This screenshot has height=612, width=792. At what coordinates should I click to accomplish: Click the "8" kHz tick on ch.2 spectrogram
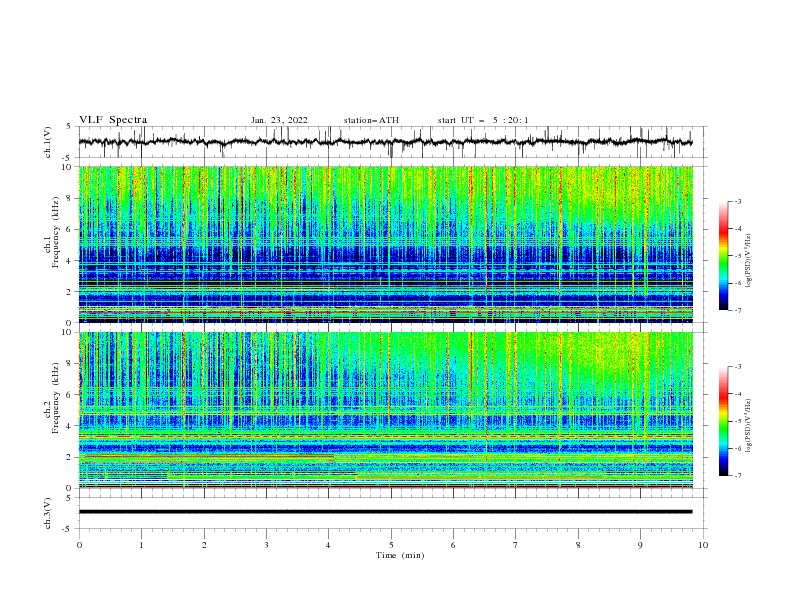pyautogui.click(x=70, y=364)
